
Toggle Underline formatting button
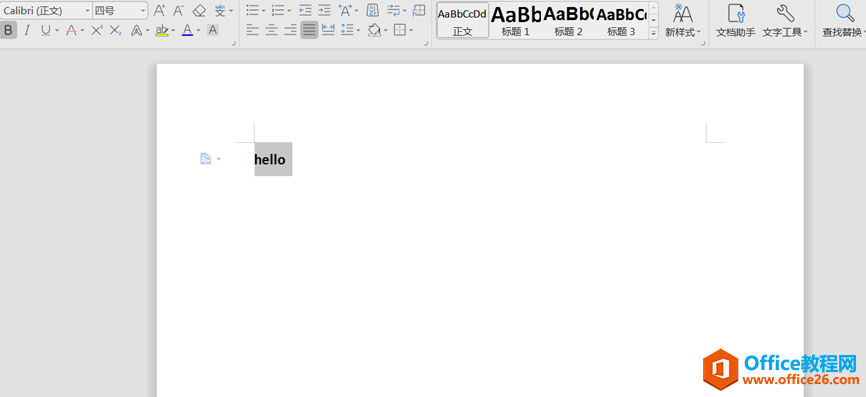tap(45, 30)
